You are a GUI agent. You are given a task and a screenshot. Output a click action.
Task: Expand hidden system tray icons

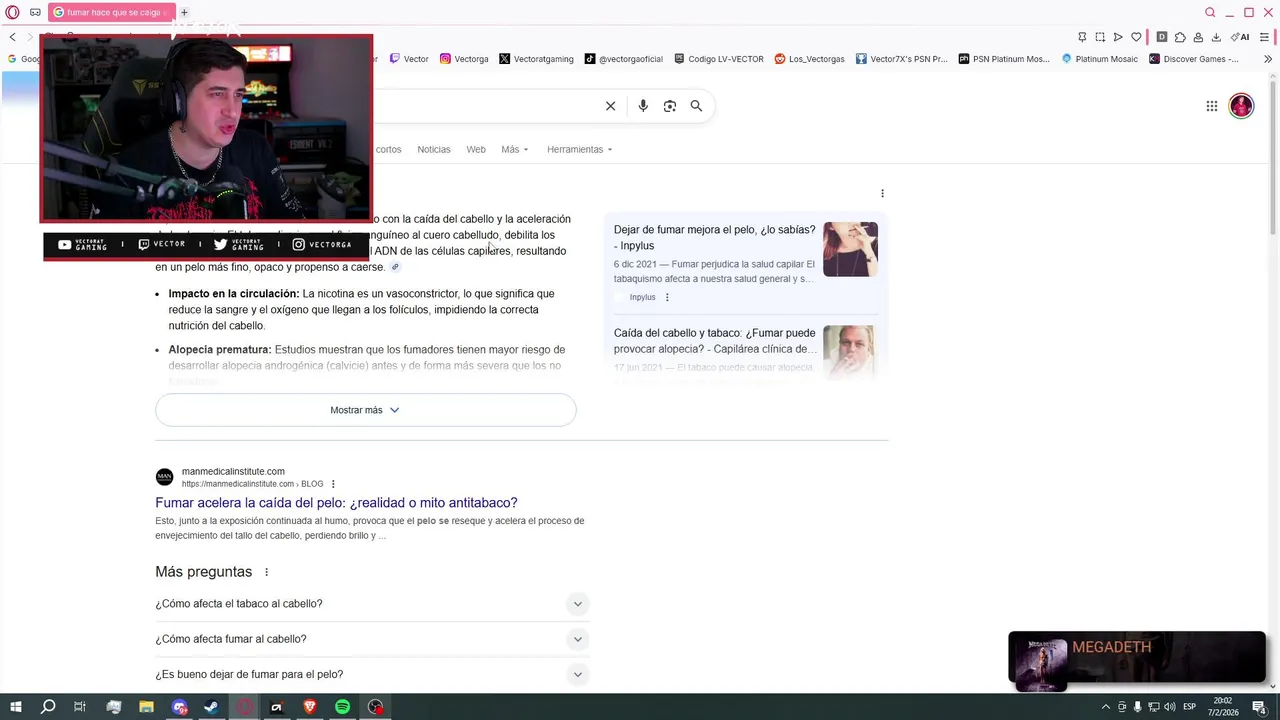(x=1105, y=707)
